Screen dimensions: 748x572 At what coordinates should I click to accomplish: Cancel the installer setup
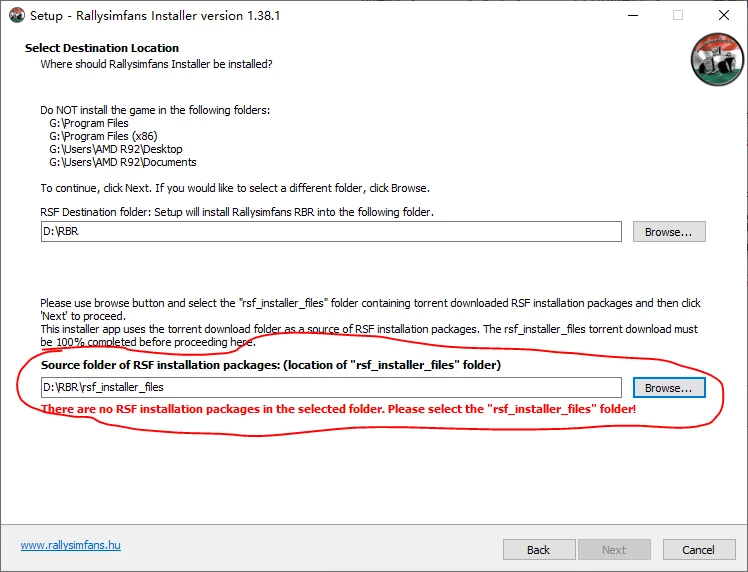698,549
